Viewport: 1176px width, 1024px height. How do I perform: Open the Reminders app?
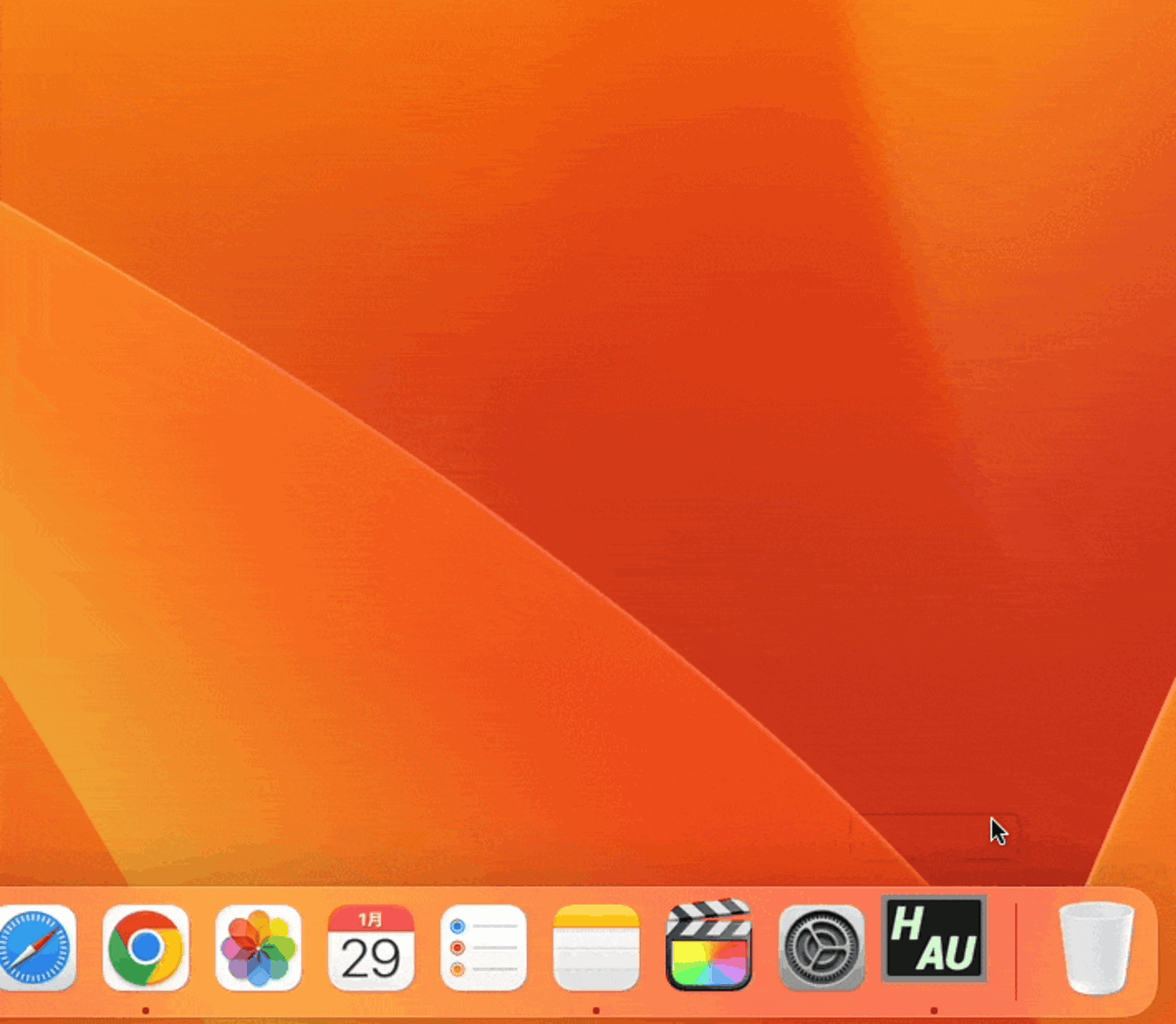(x=483, y=947)
